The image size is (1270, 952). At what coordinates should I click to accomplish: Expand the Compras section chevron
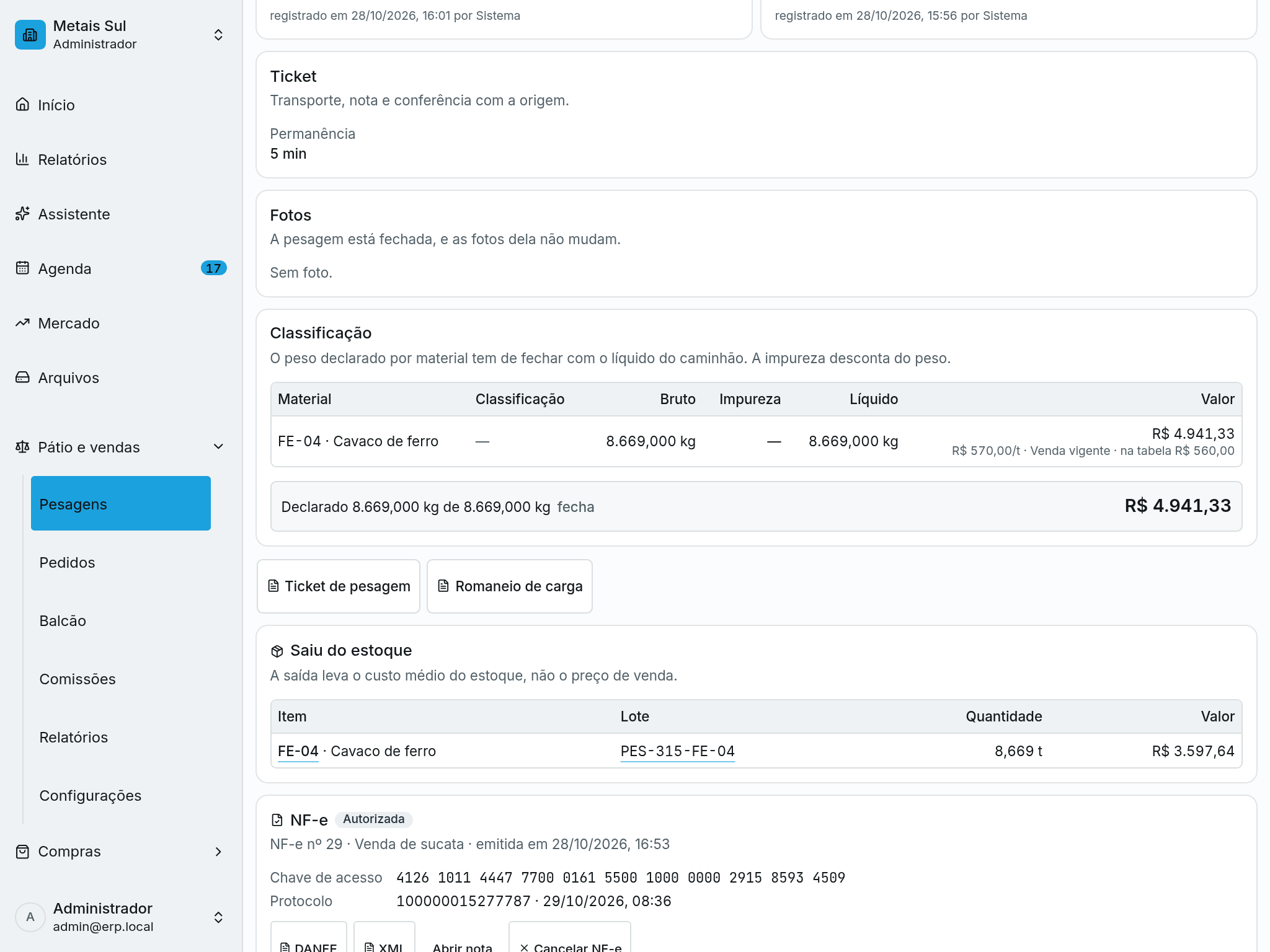[218, 852]
